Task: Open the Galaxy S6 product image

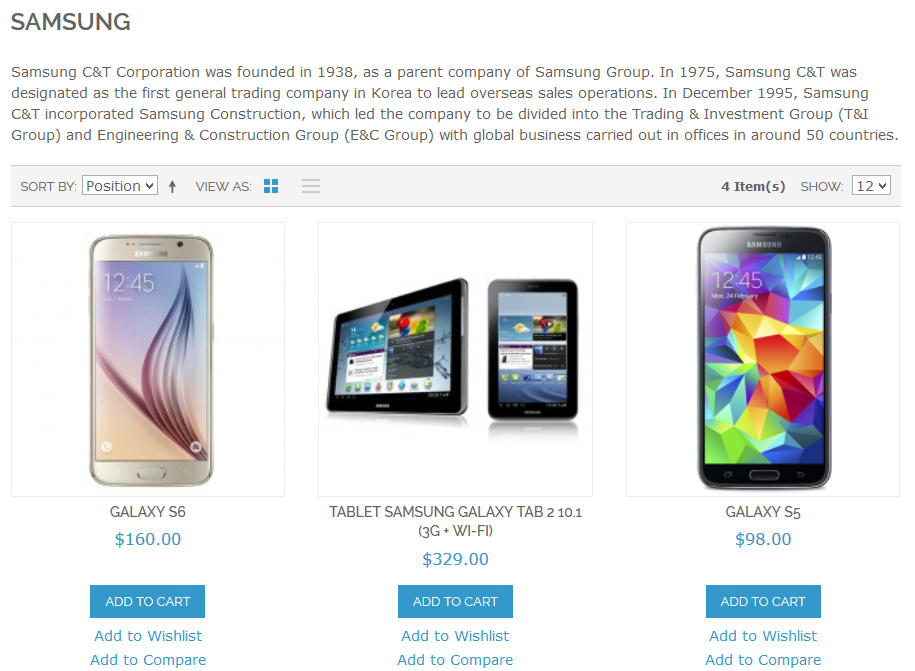Action: 148,359
